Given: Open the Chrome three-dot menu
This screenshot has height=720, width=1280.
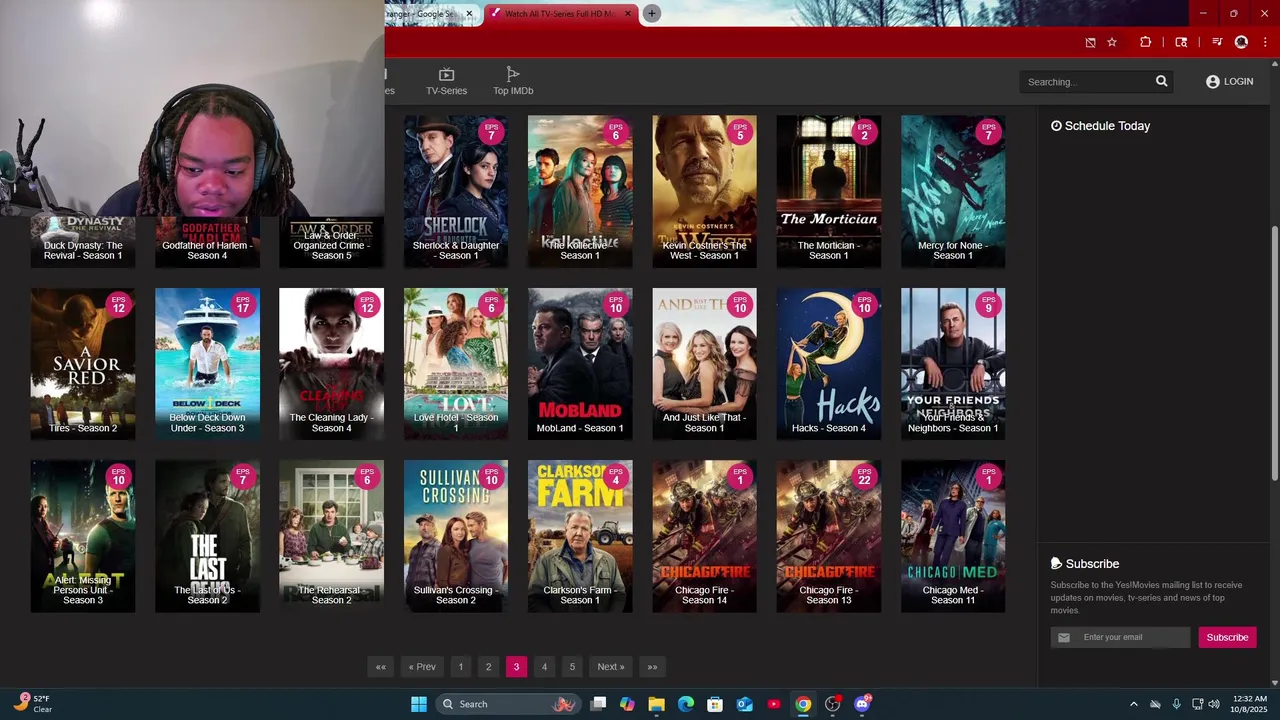Looking at the screenshot, I should 1264,42.
